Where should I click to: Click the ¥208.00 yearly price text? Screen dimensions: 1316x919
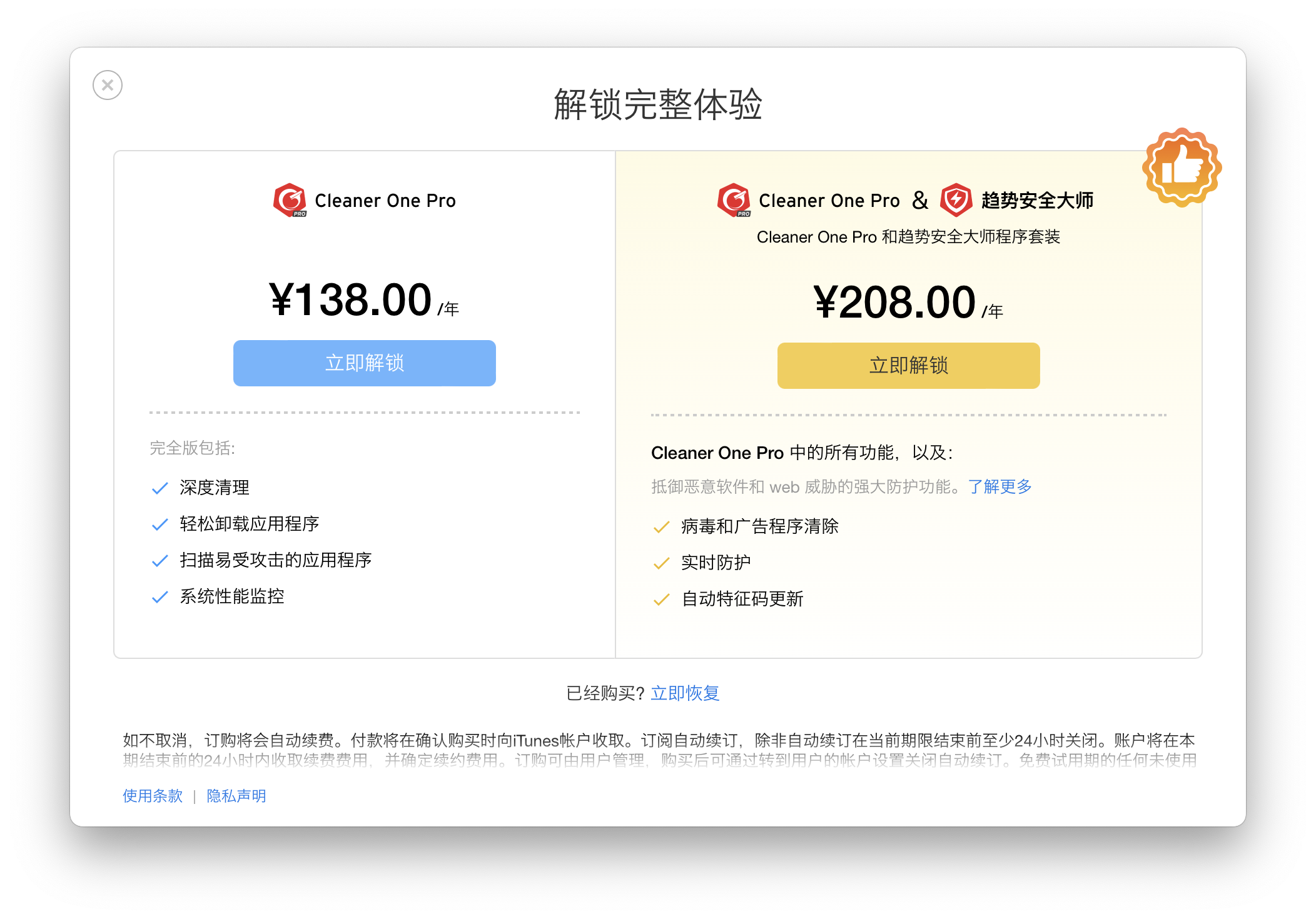(x=894, y=303)
